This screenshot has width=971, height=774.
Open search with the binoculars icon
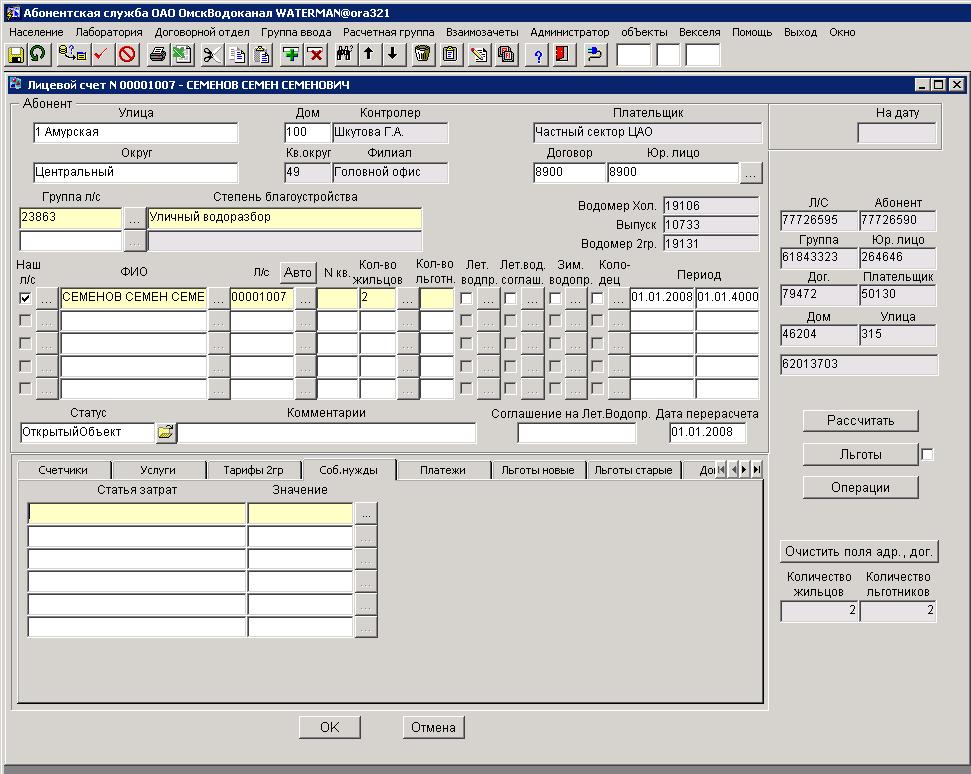[345, 54]
